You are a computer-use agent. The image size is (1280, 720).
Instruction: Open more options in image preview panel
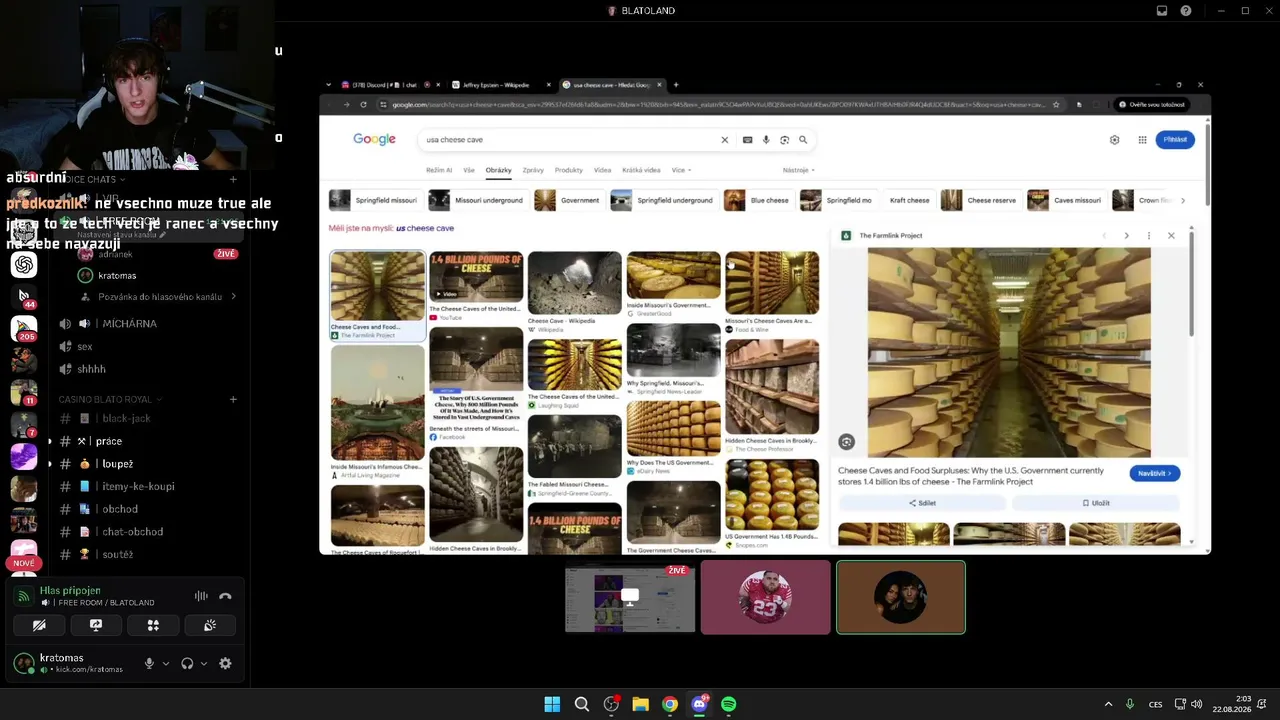(x=1148, y=236)
